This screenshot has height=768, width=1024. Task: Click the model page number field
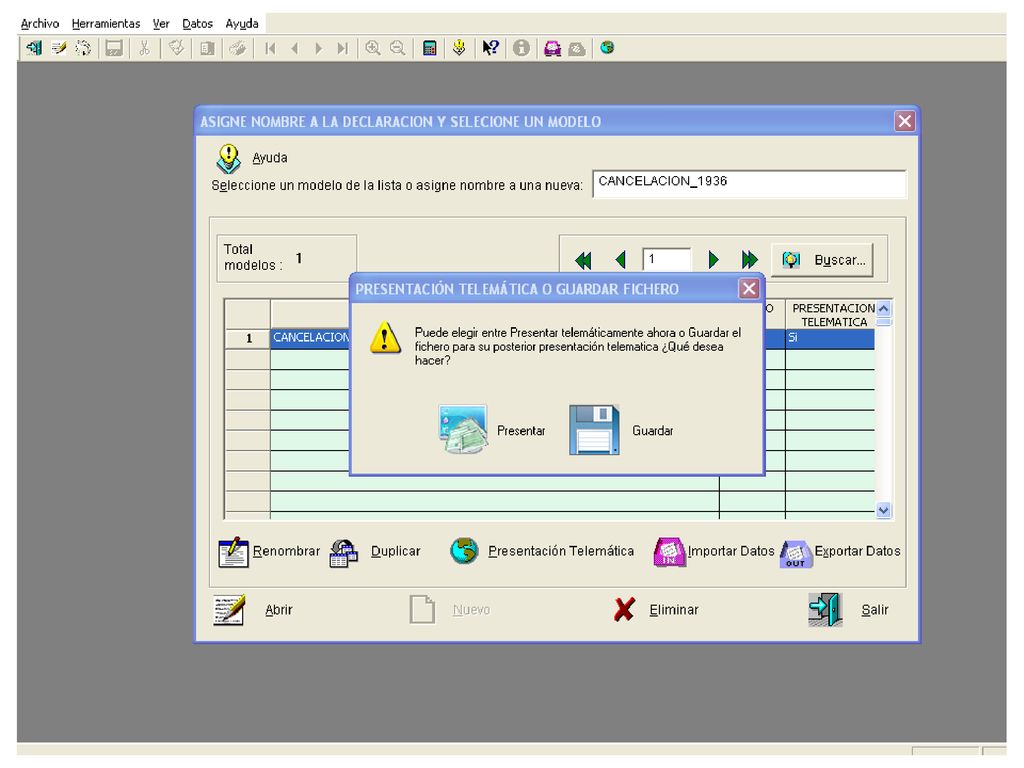click(666, 260)
